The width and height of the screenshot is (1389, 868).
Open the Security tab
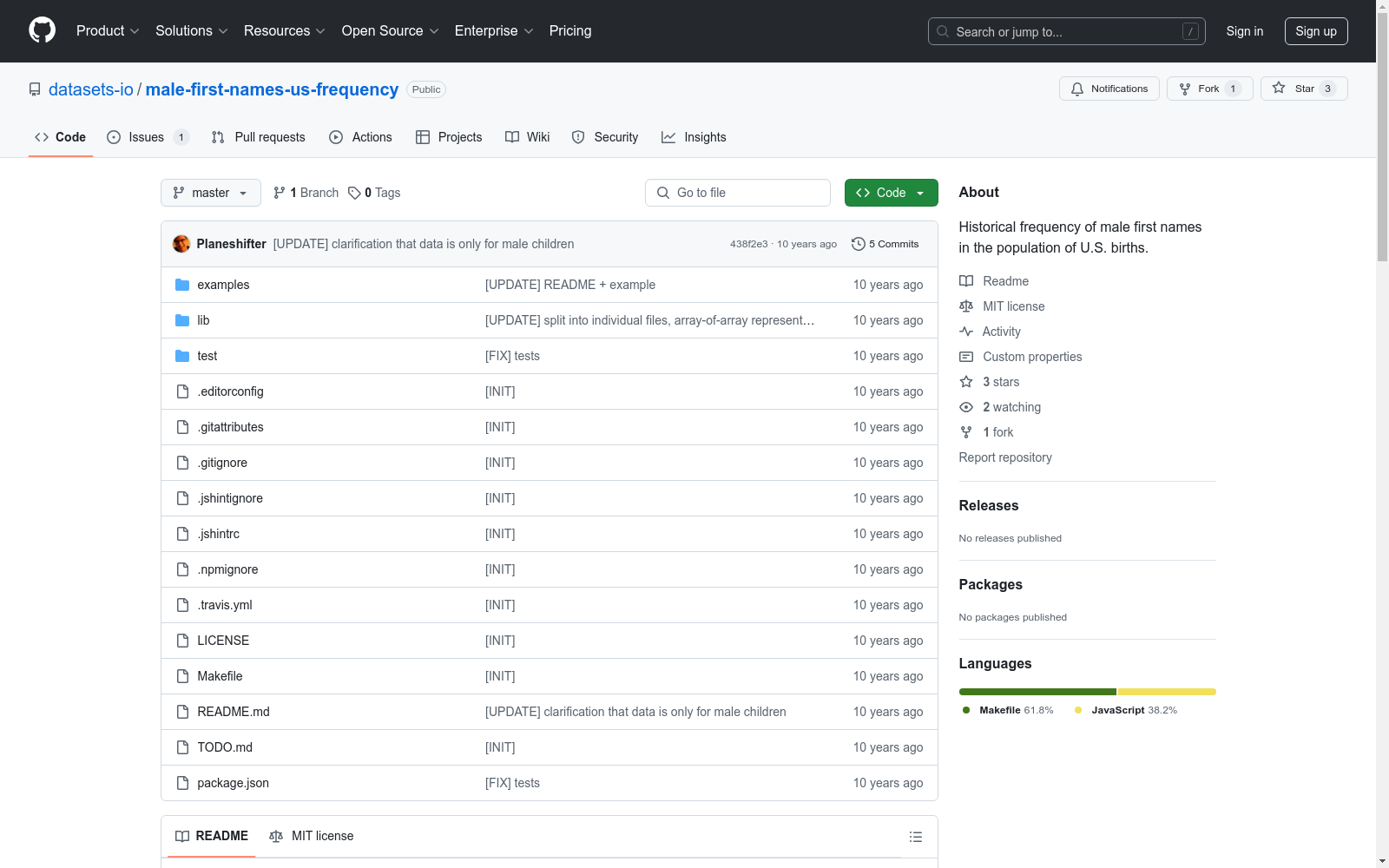pos(605,137)
